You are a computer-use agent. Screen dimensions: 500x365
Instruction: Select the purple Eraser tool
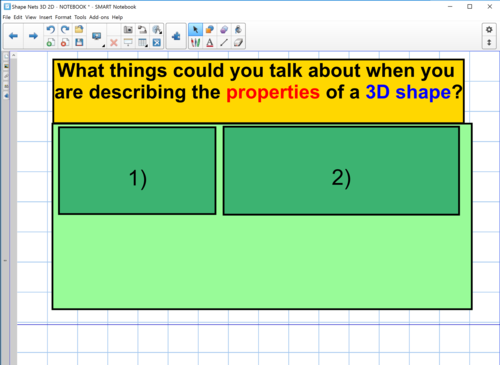coord(224,30)
